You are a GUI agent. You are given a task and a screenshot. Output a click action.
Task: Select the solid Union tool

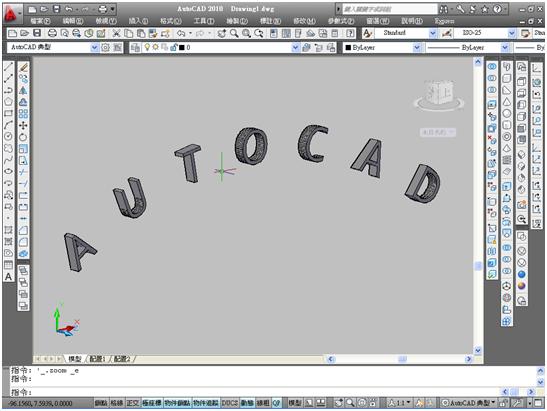[492, 66]
